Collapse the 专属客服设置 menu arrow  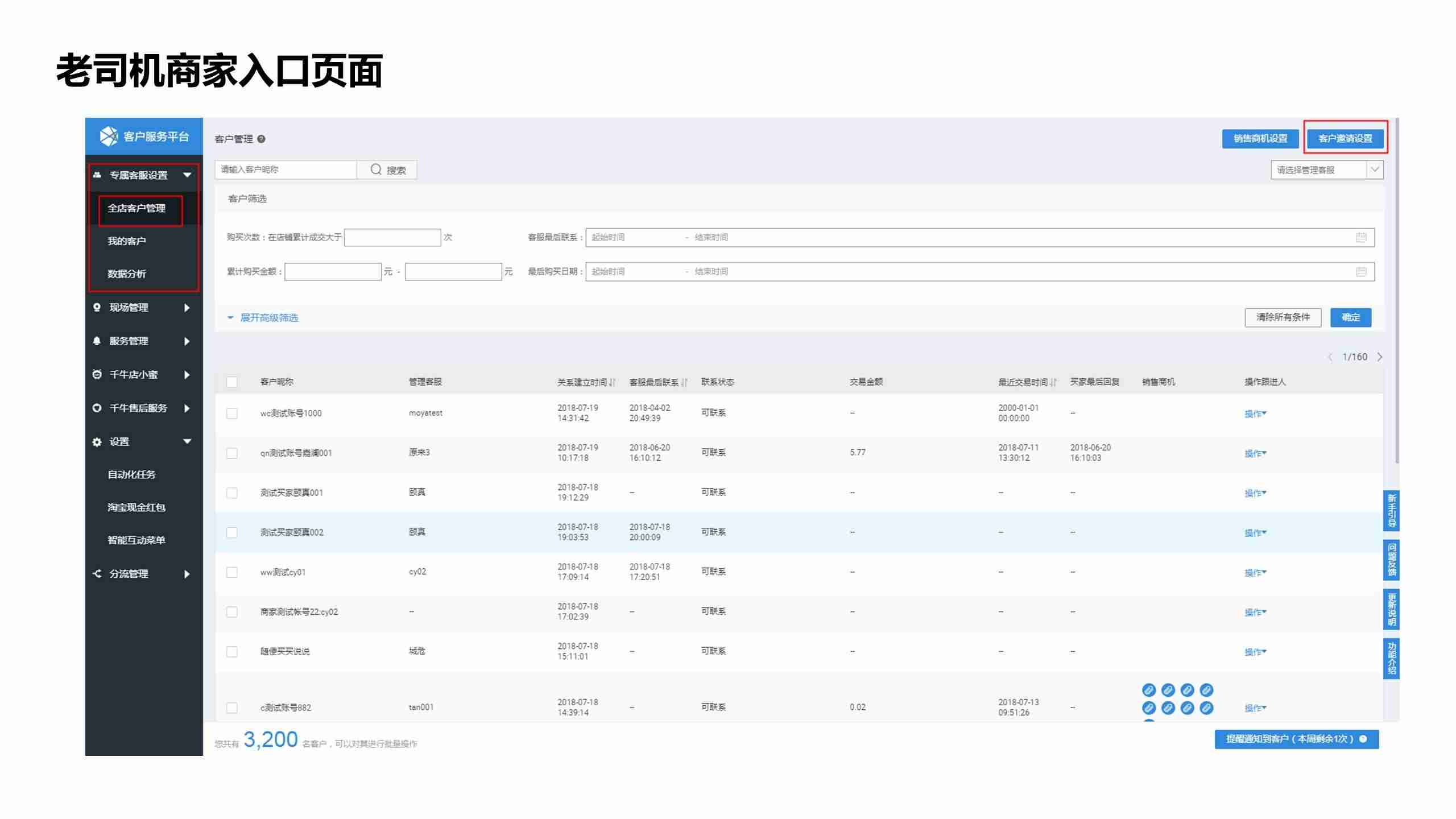coord(187,175)
